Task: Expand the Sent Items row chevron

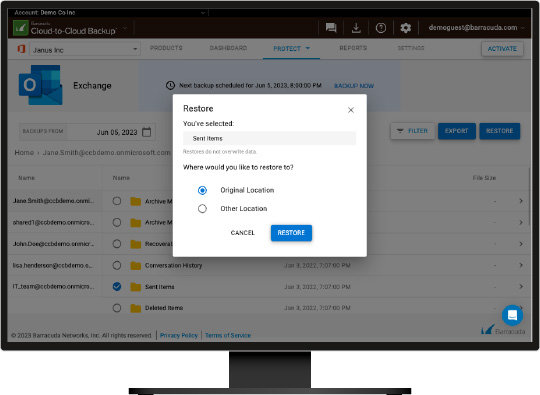Action: (x=521, y=287)
